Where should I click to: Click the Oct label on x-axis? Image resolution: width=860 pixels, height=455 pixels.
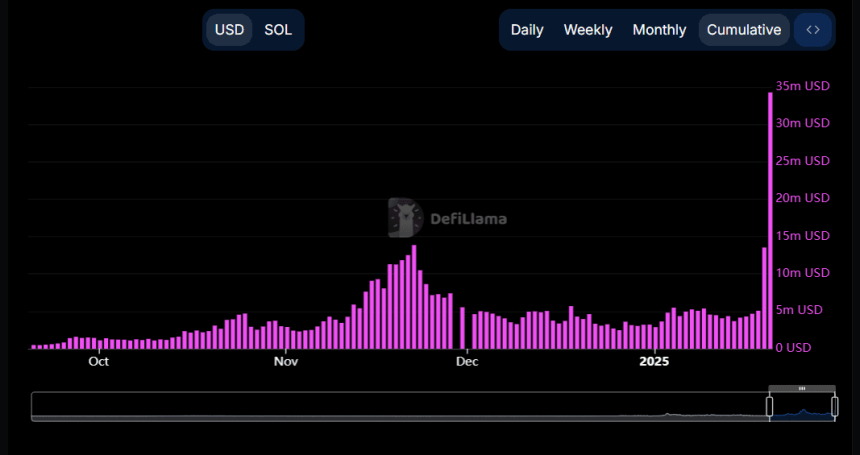tap(98, 361)
